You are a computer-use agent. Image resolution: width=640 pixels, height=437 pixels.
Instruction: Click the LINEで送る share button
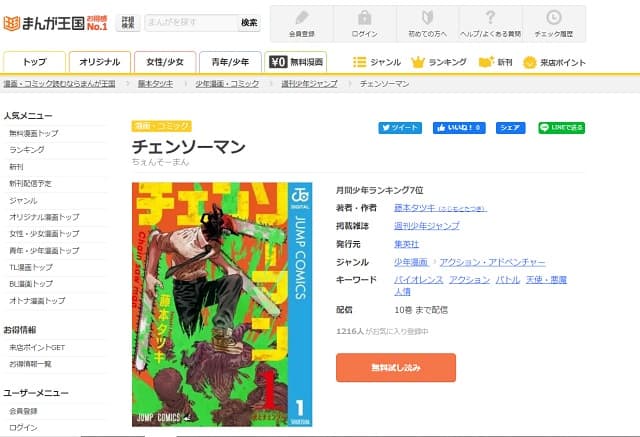click(x=562, y=128)
